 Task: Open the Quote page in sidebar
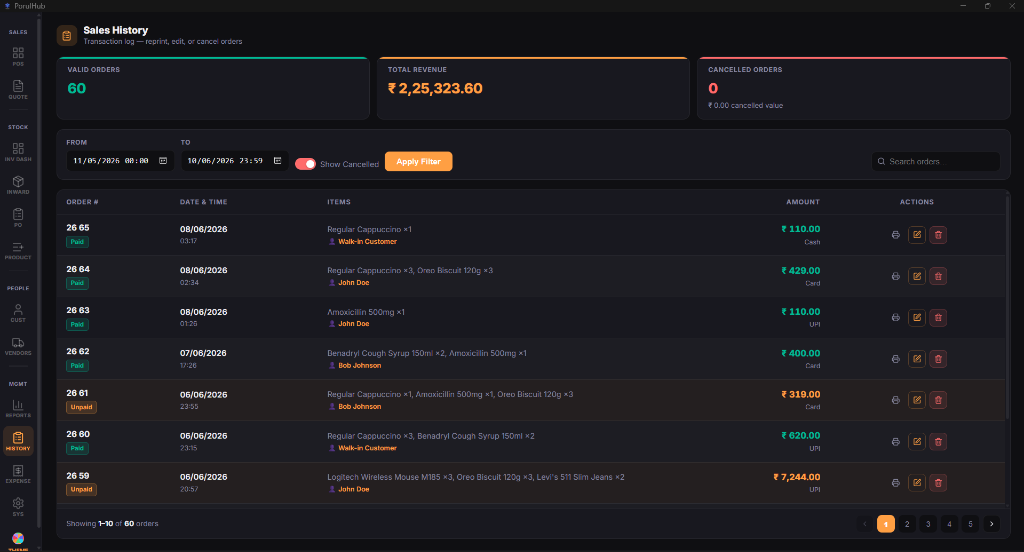click(18, 89)
